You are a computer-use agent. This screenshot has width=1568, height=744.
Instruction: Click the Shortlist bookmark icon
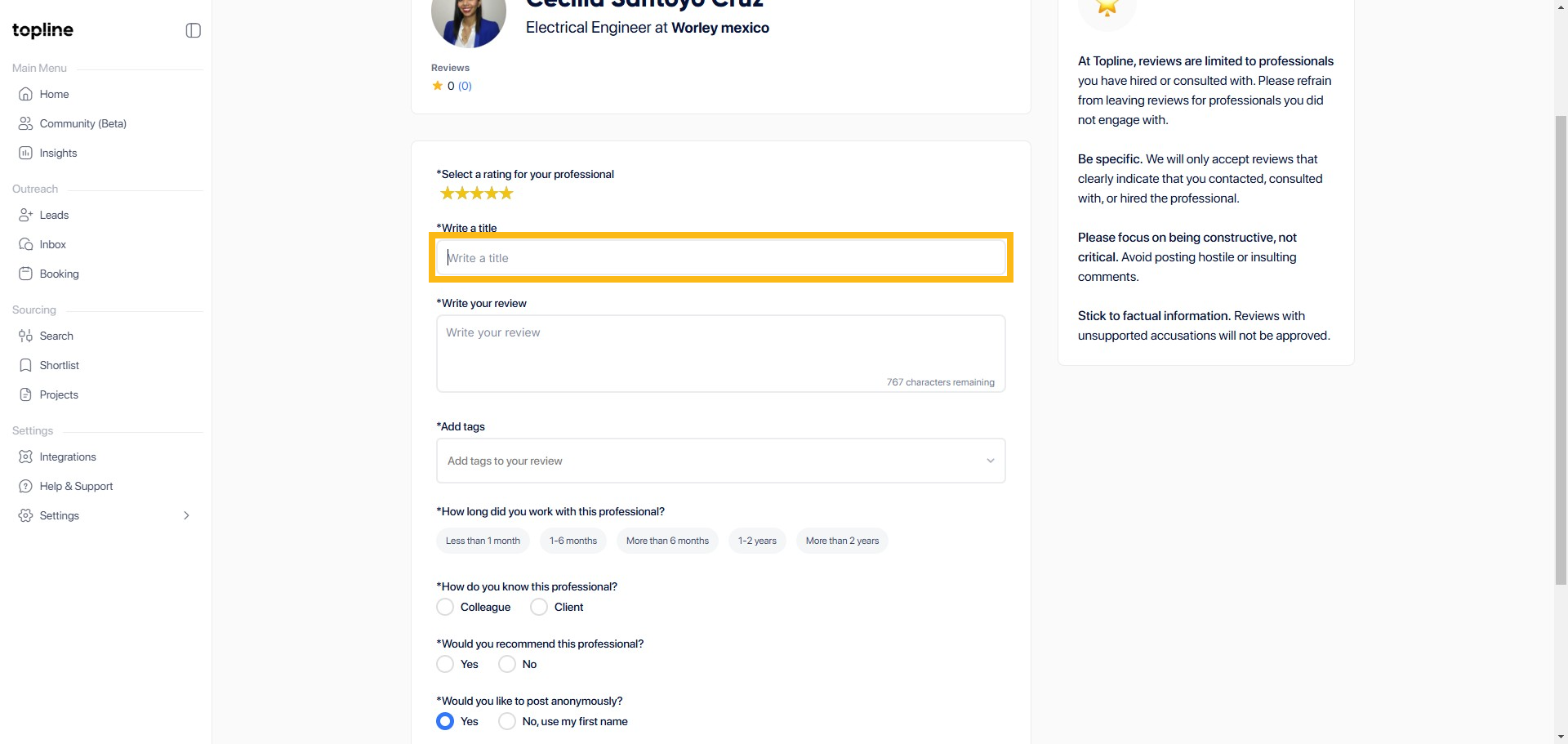[26, 365]
